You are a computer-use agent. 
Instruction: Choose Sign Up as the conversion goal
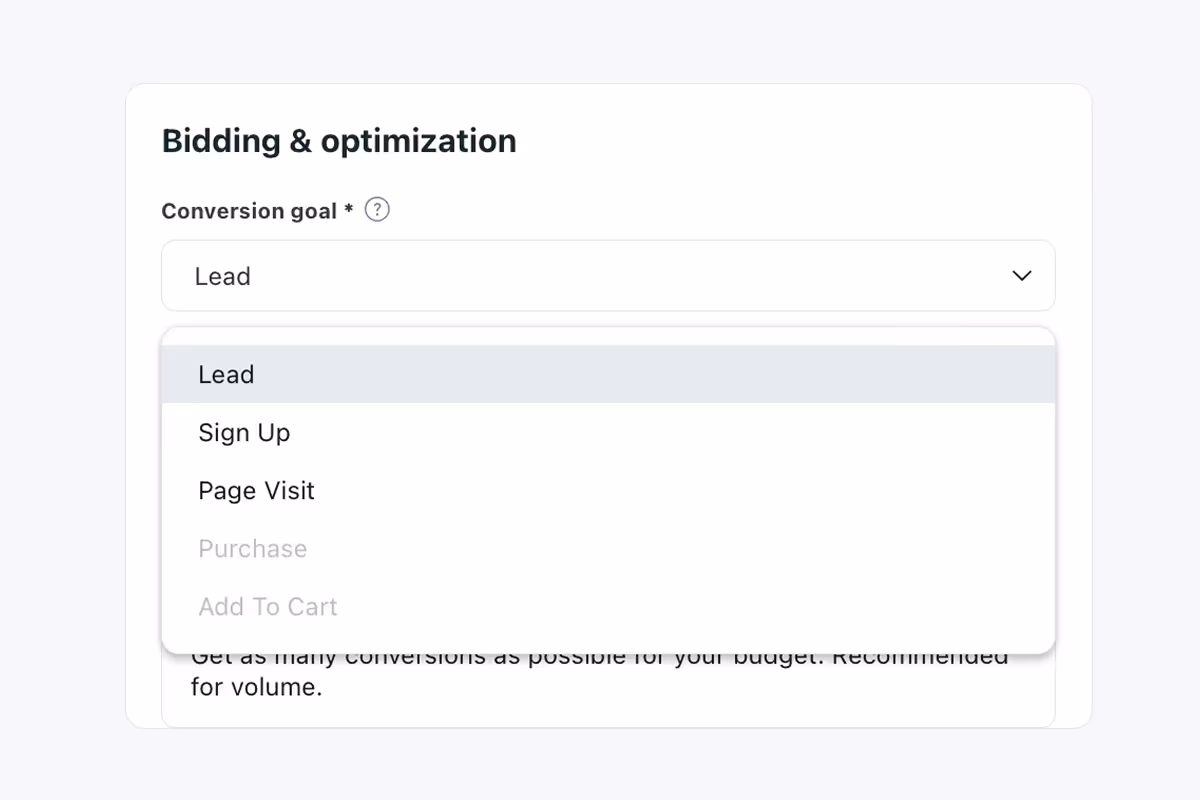pyautogui.click(x=244, y=432)
